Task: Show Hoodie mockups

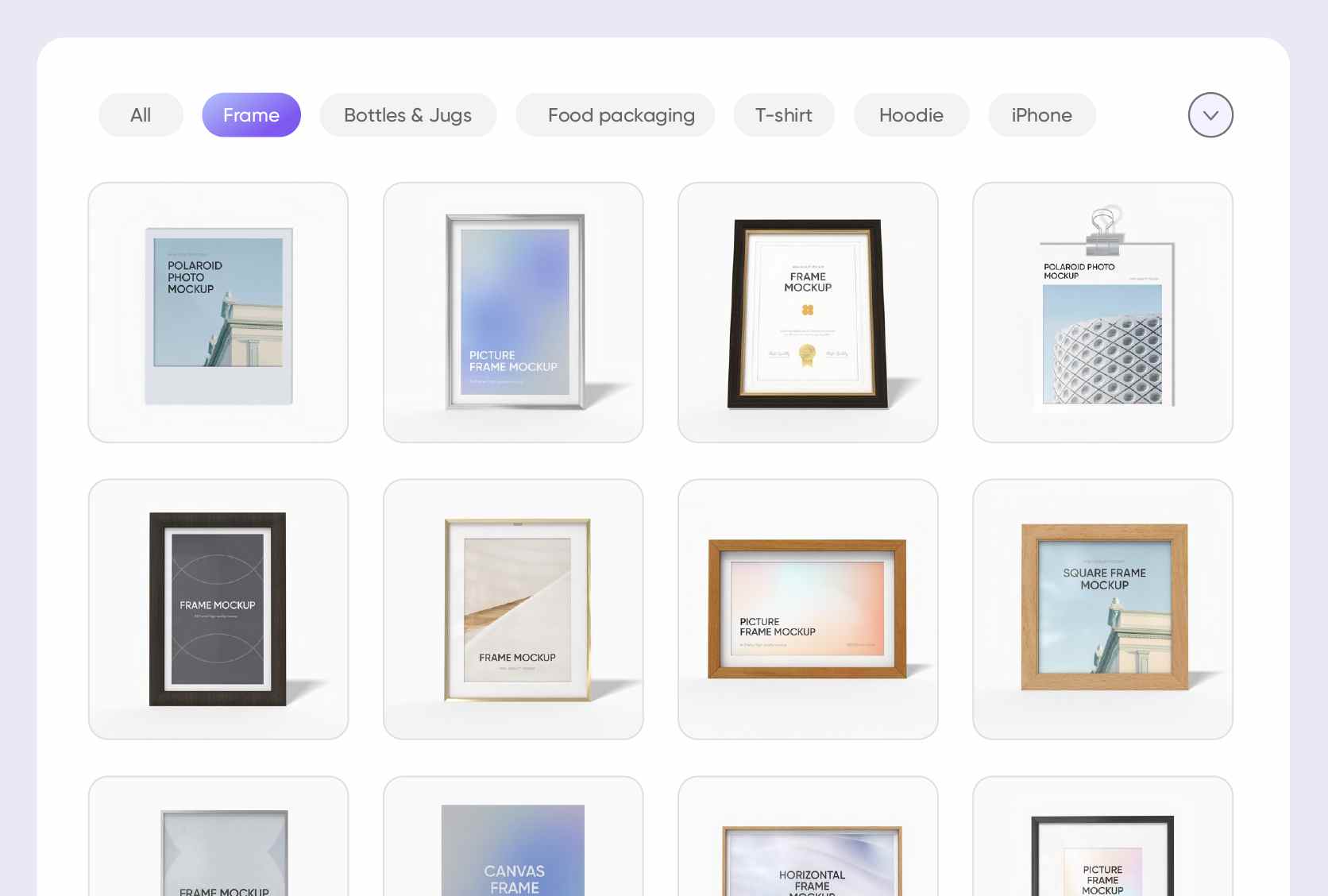Action: [x=911, y=115]
